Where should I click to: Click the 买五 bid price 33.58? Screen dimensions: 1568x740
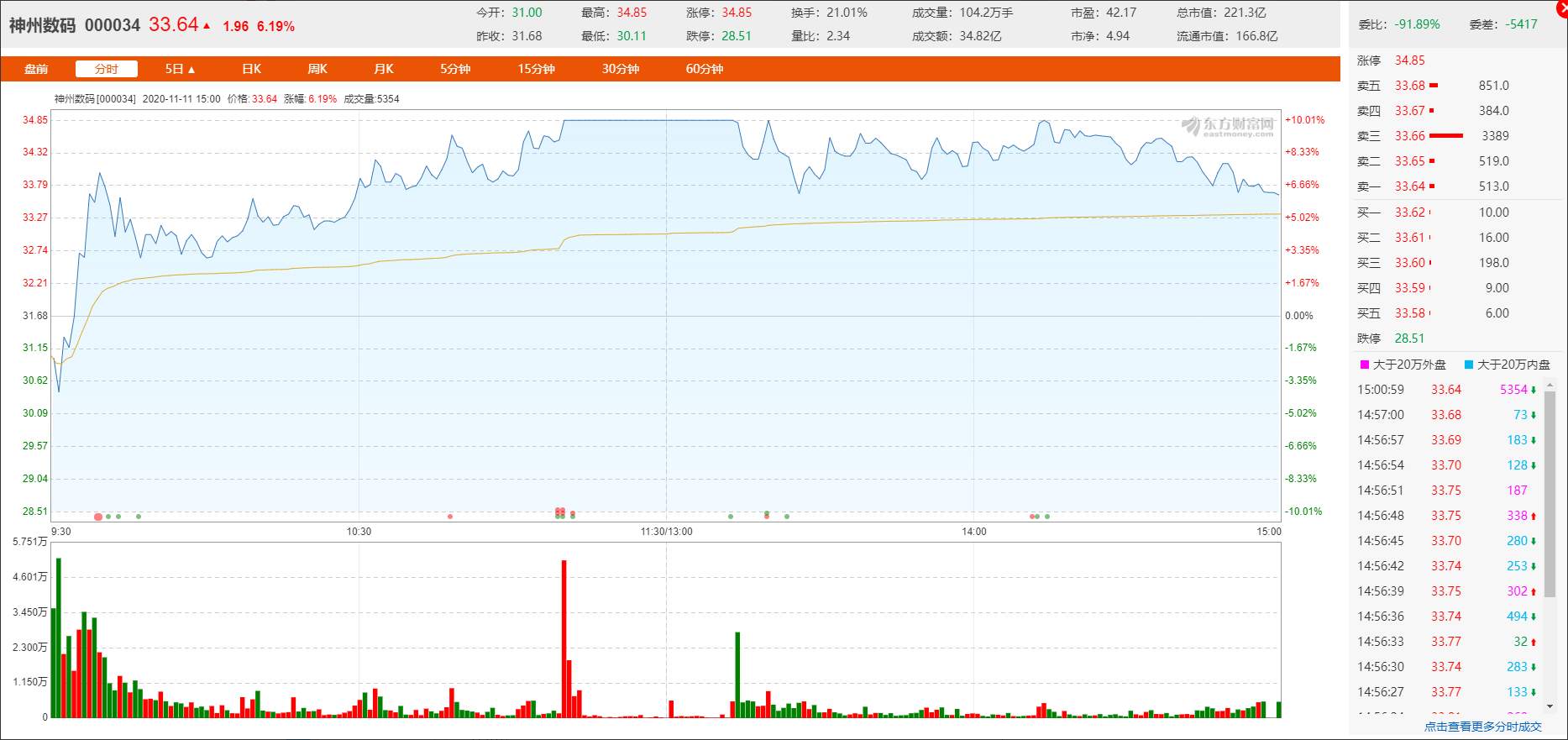(x=1410, y=313)
